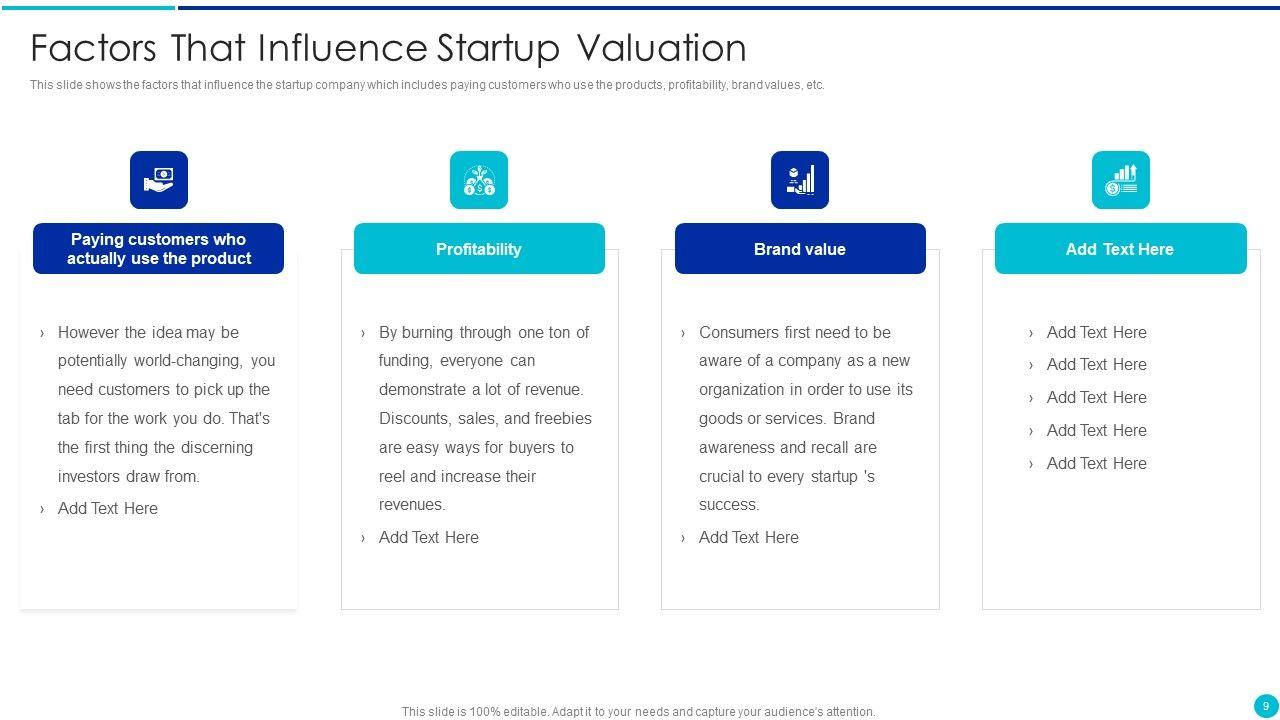Select the '100% editable' footer text
Image resolution: width=1280 pixels, height=720 pixels.
click(x=638, y=712)
